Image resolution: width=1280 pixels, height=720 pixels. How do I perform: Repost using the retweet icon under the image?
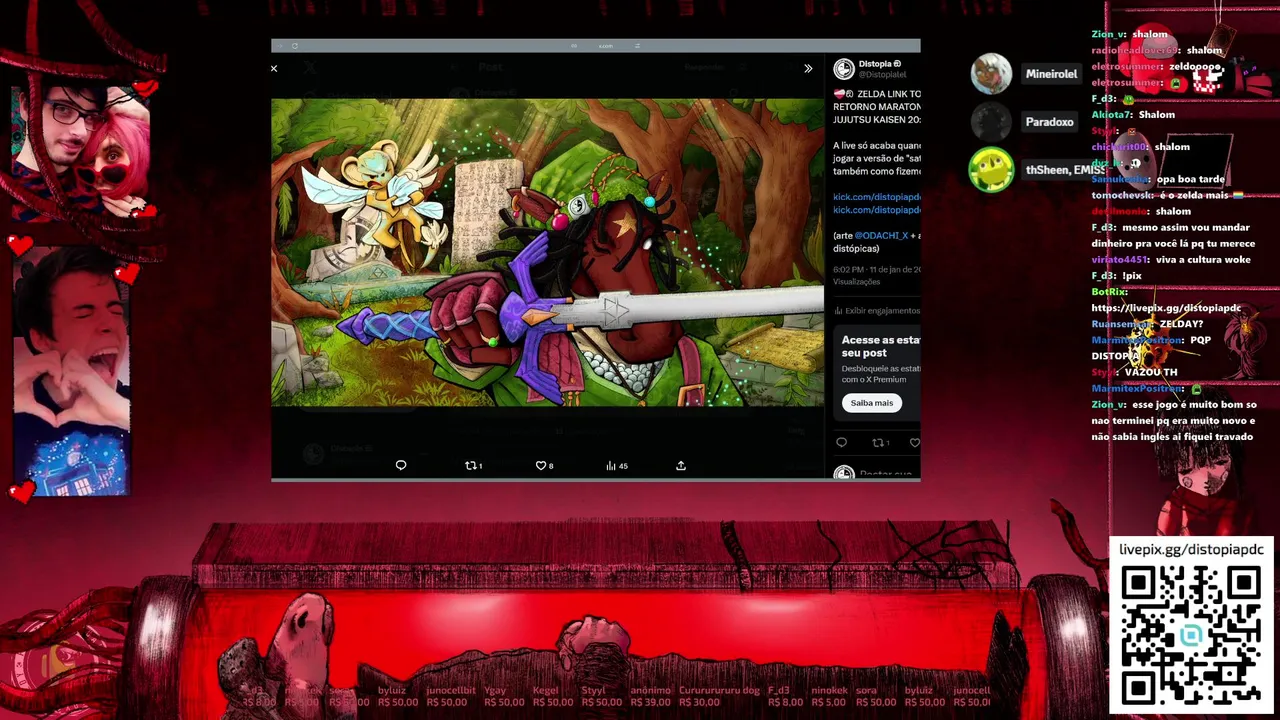tap(474, 465)
